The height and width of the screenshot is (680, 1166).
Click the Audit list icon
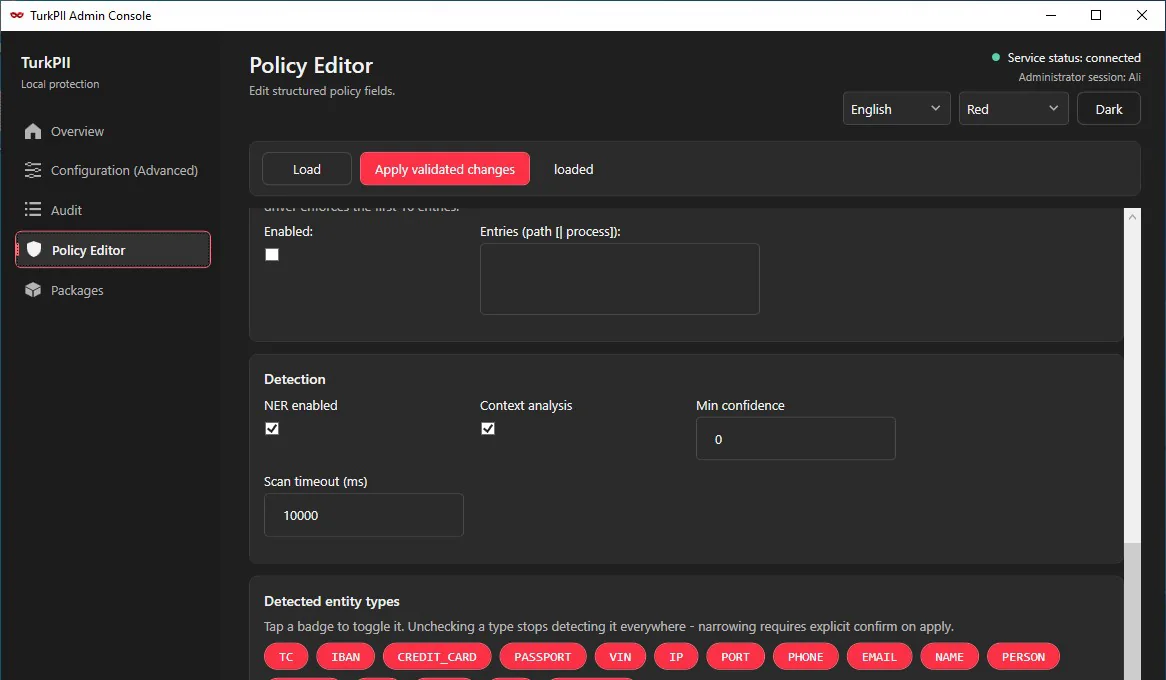click(33, 210)
